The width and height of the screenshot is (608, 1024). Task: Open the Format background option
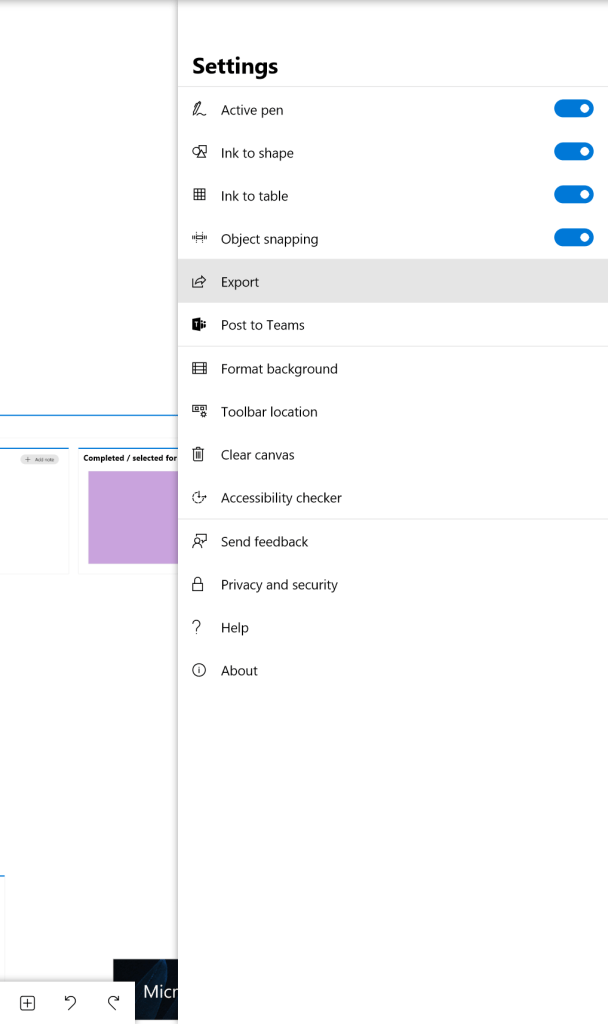pyautogui.click(x=279, y=369)
